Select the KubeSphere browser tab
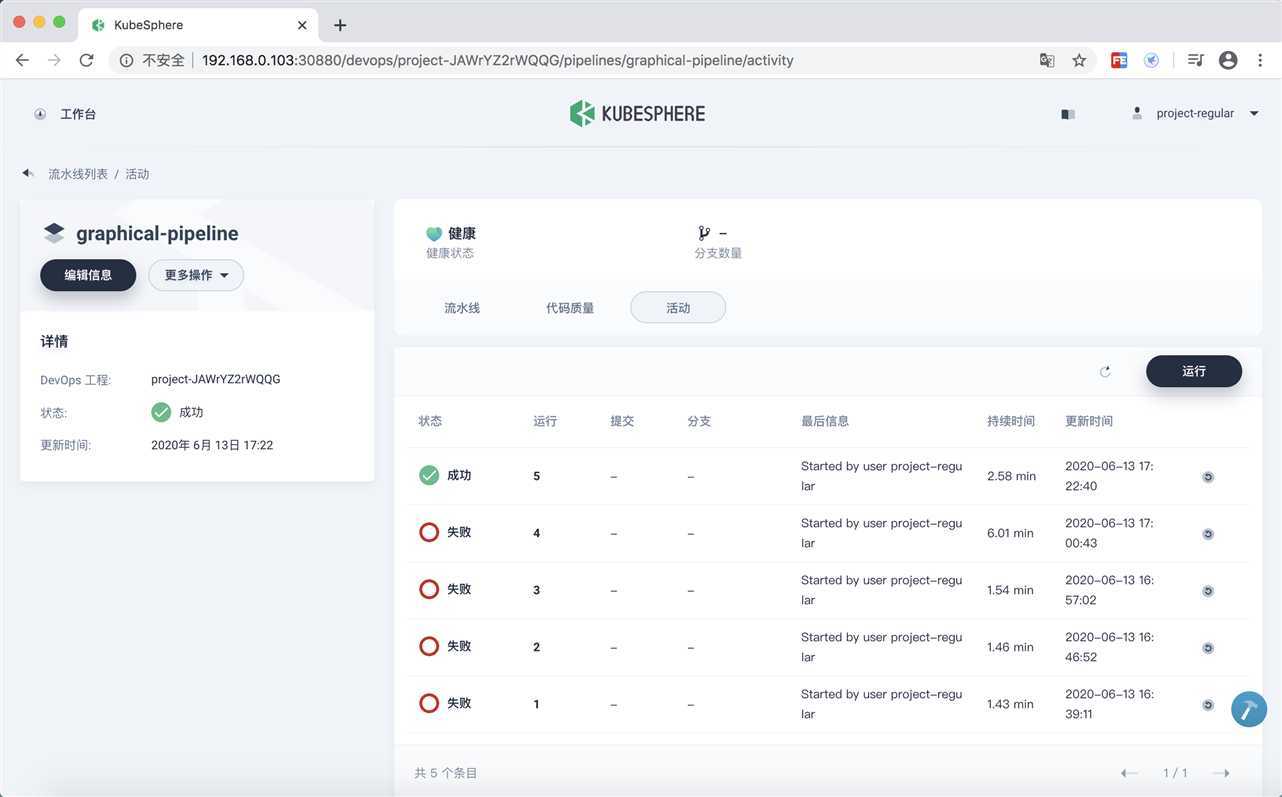The width and height of the screenshot is (1282, 797). coord(198,25)
